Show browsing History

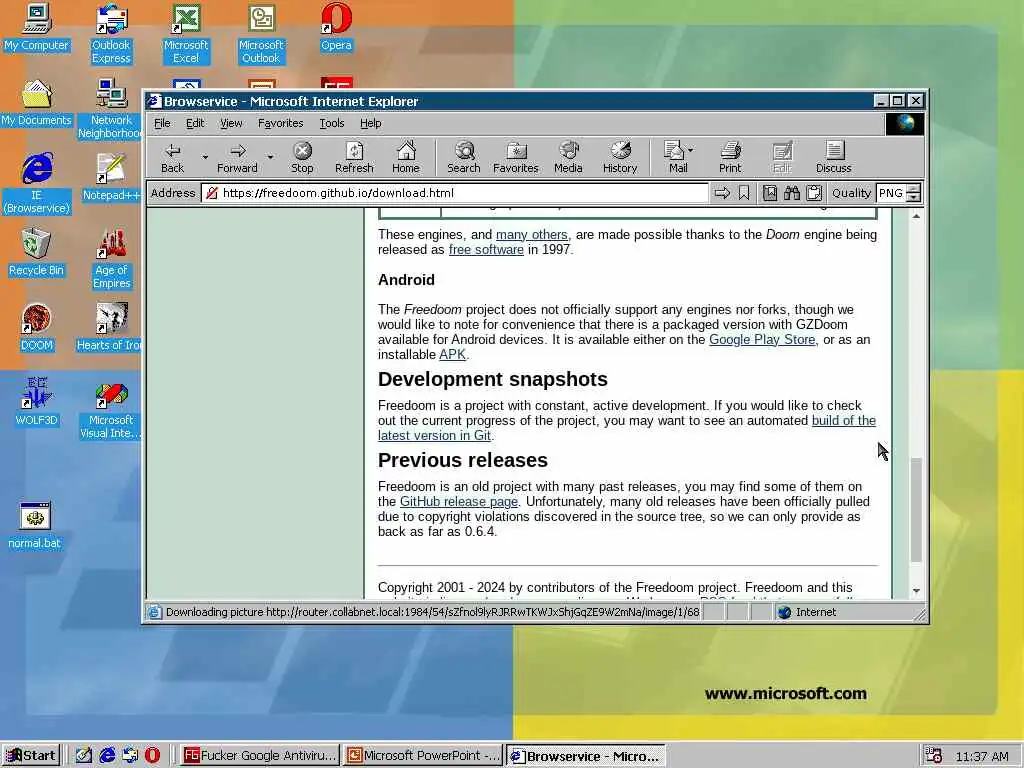point(620,157)
